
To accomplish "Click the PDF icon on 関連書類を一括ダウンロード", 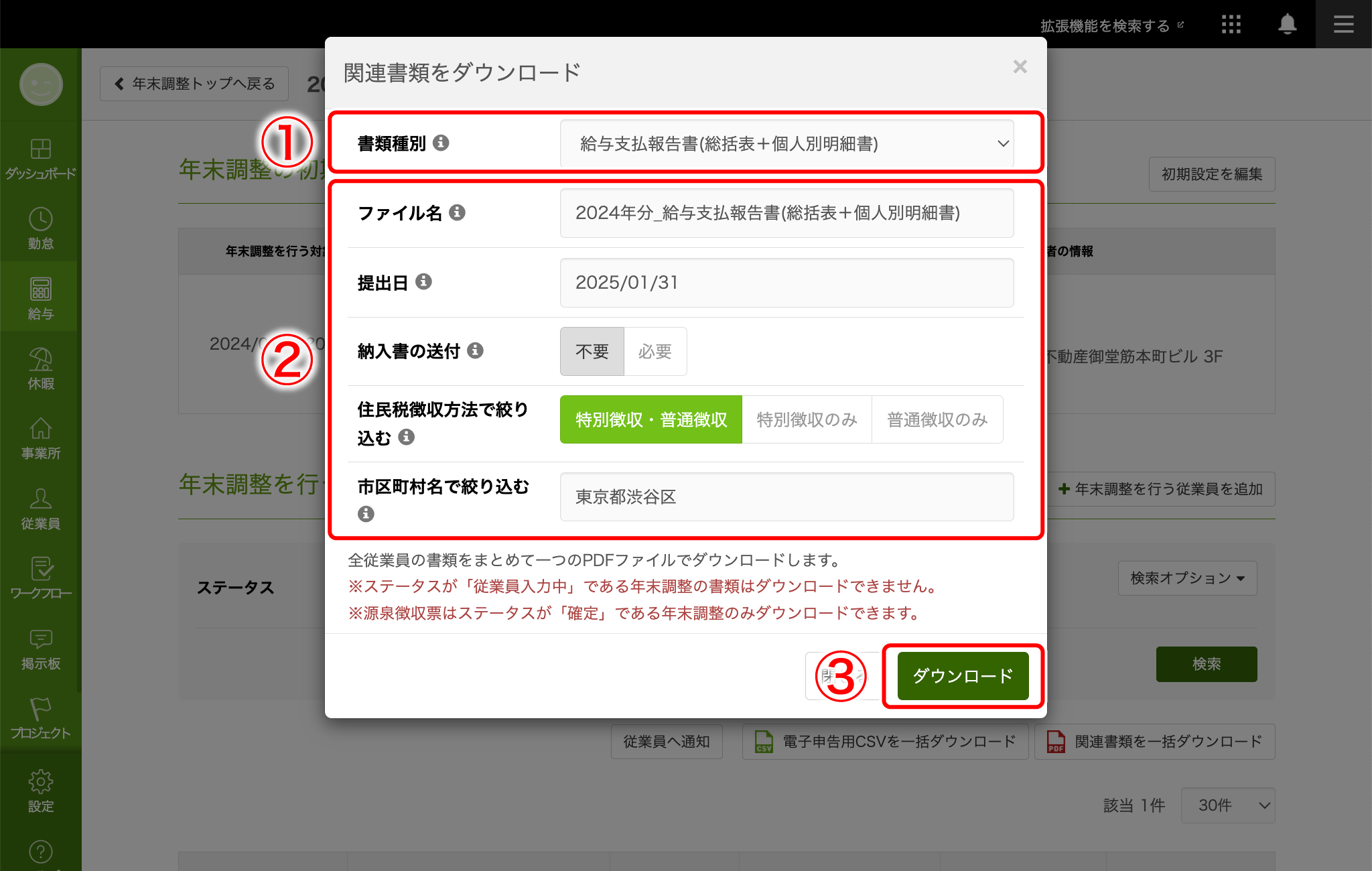I will [x=1056, y=742].
